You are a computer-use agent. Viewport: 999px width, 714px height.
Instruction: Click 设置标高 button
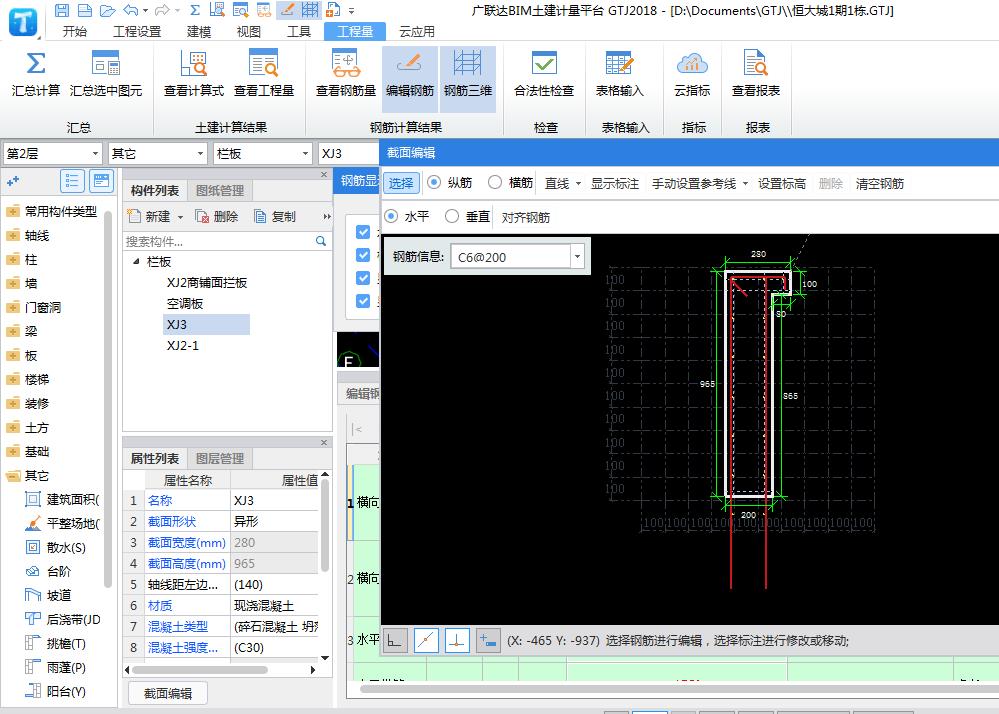[782, 183]
